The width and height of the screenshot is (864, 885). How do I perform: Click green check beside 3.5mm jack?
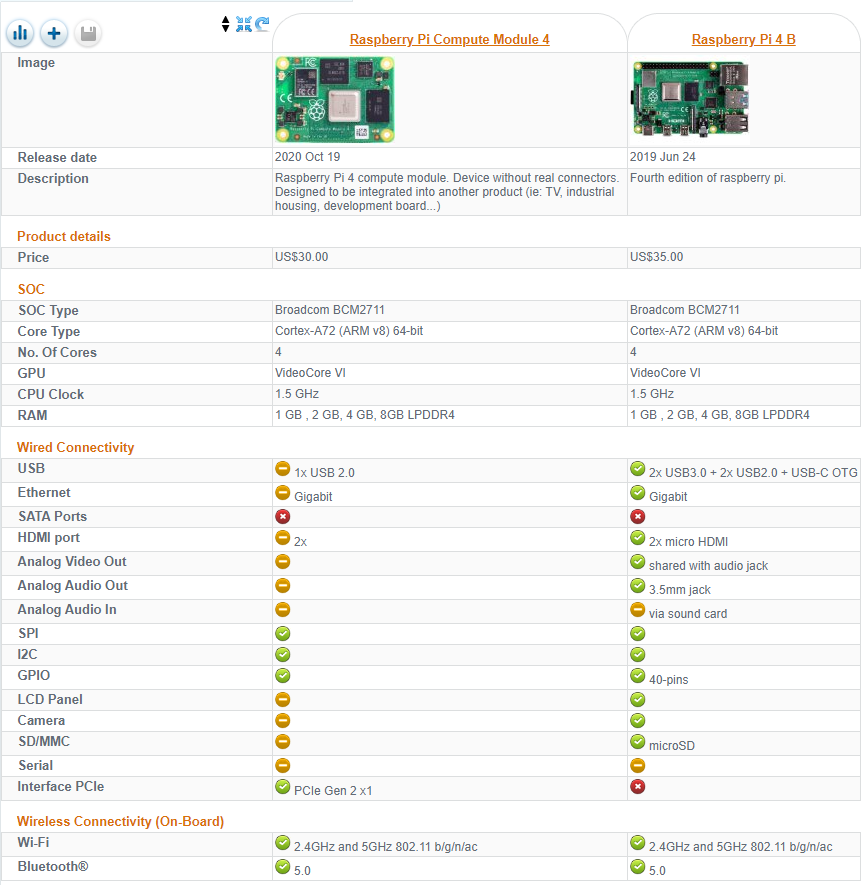(638, 586)
